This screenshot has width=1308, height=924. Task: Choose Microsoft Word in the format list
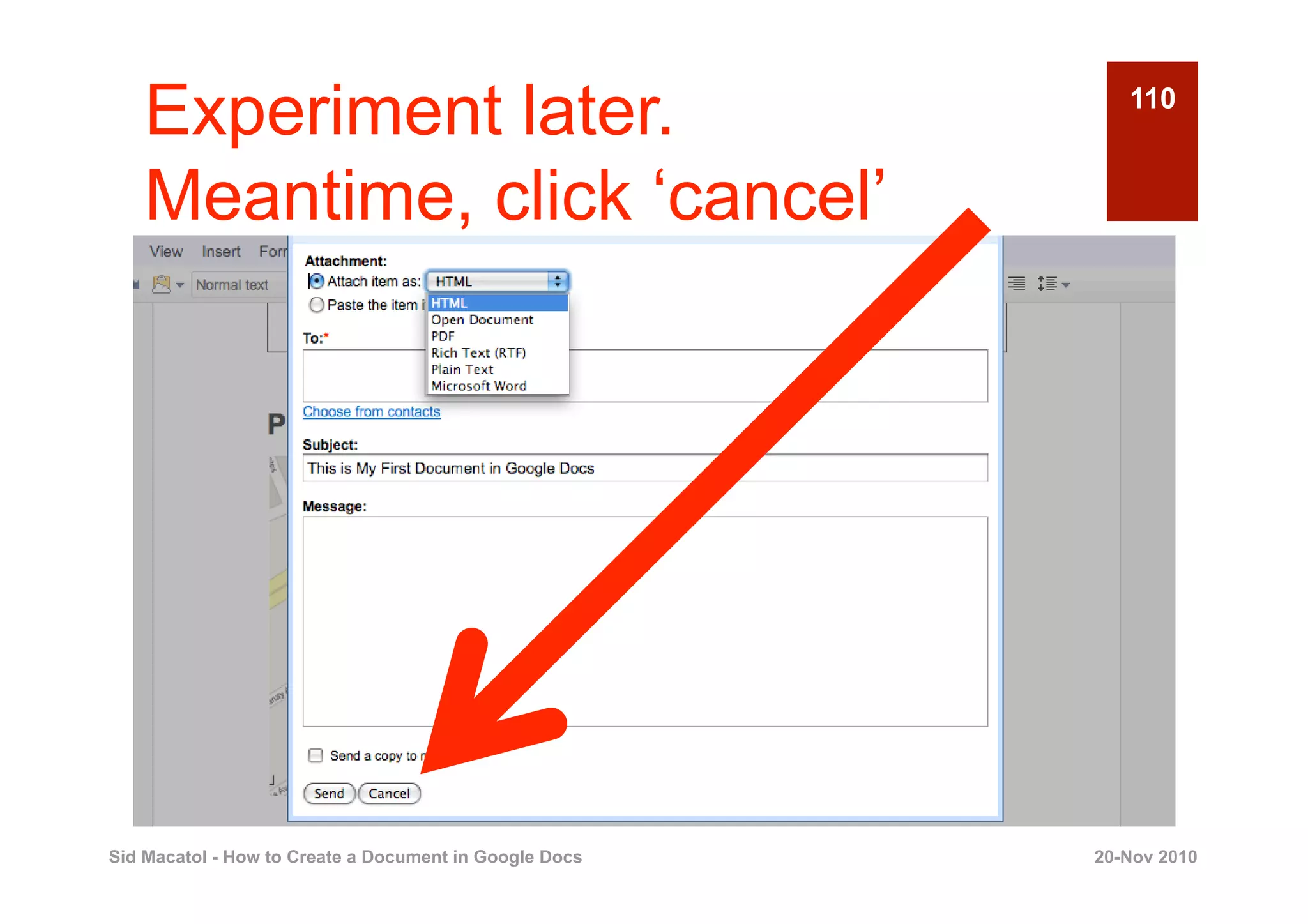click(x=498, y=386)
